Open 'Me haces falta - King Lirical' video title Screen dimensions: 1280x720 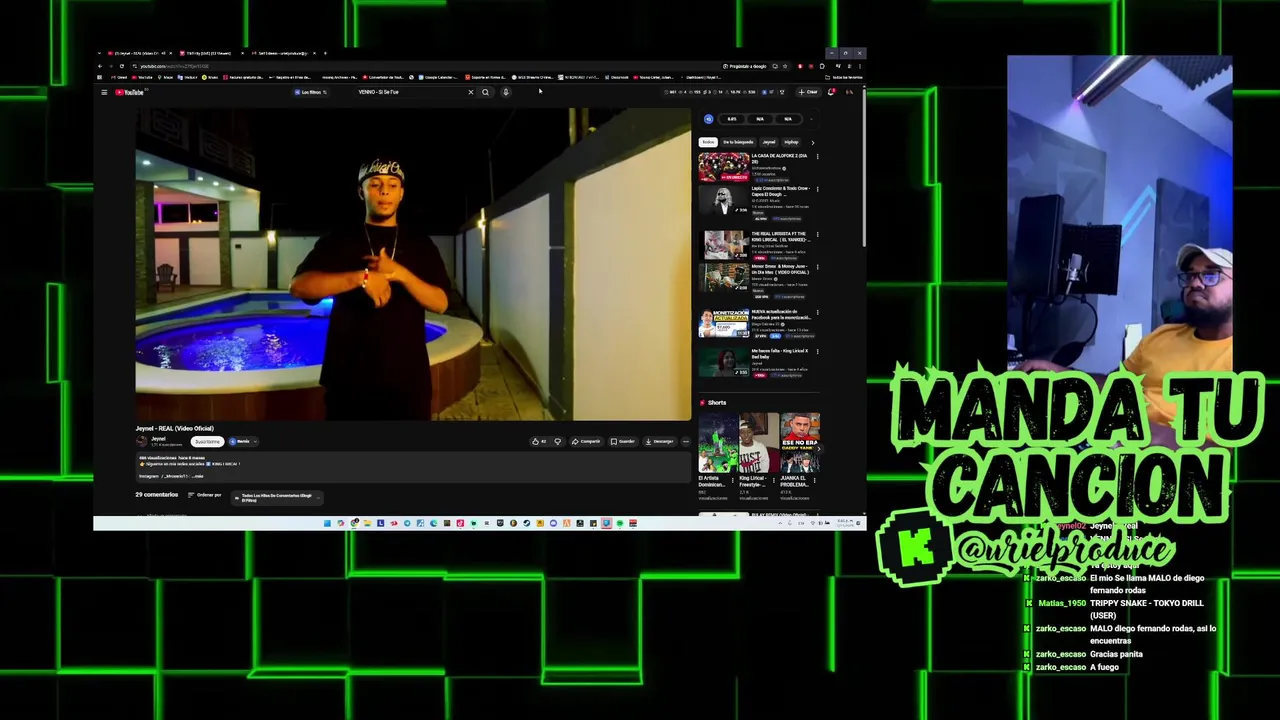pos(780,354)
